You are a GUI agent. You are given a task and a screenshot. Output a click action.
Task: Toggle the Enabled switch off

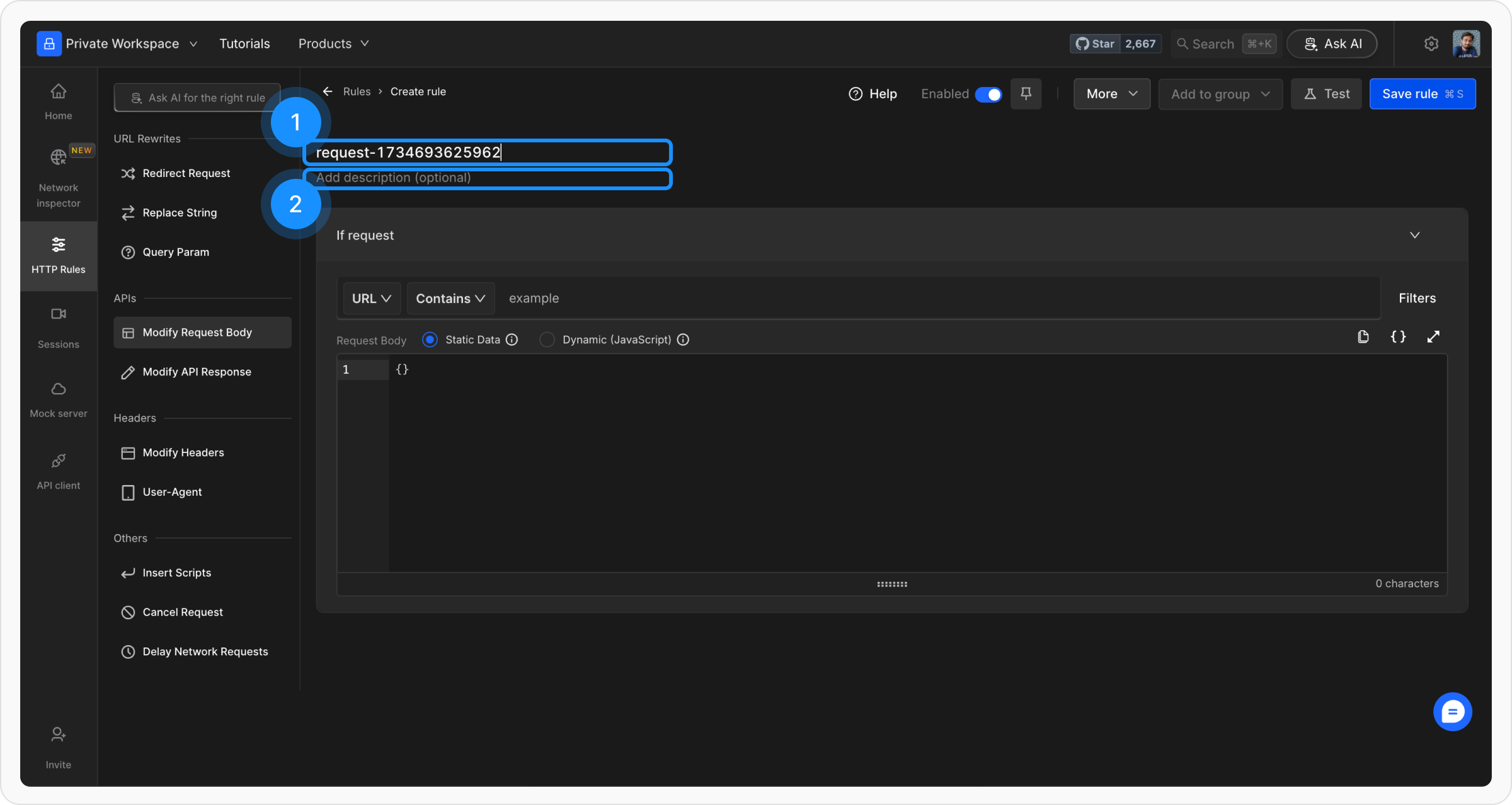(x=988, y=94)
